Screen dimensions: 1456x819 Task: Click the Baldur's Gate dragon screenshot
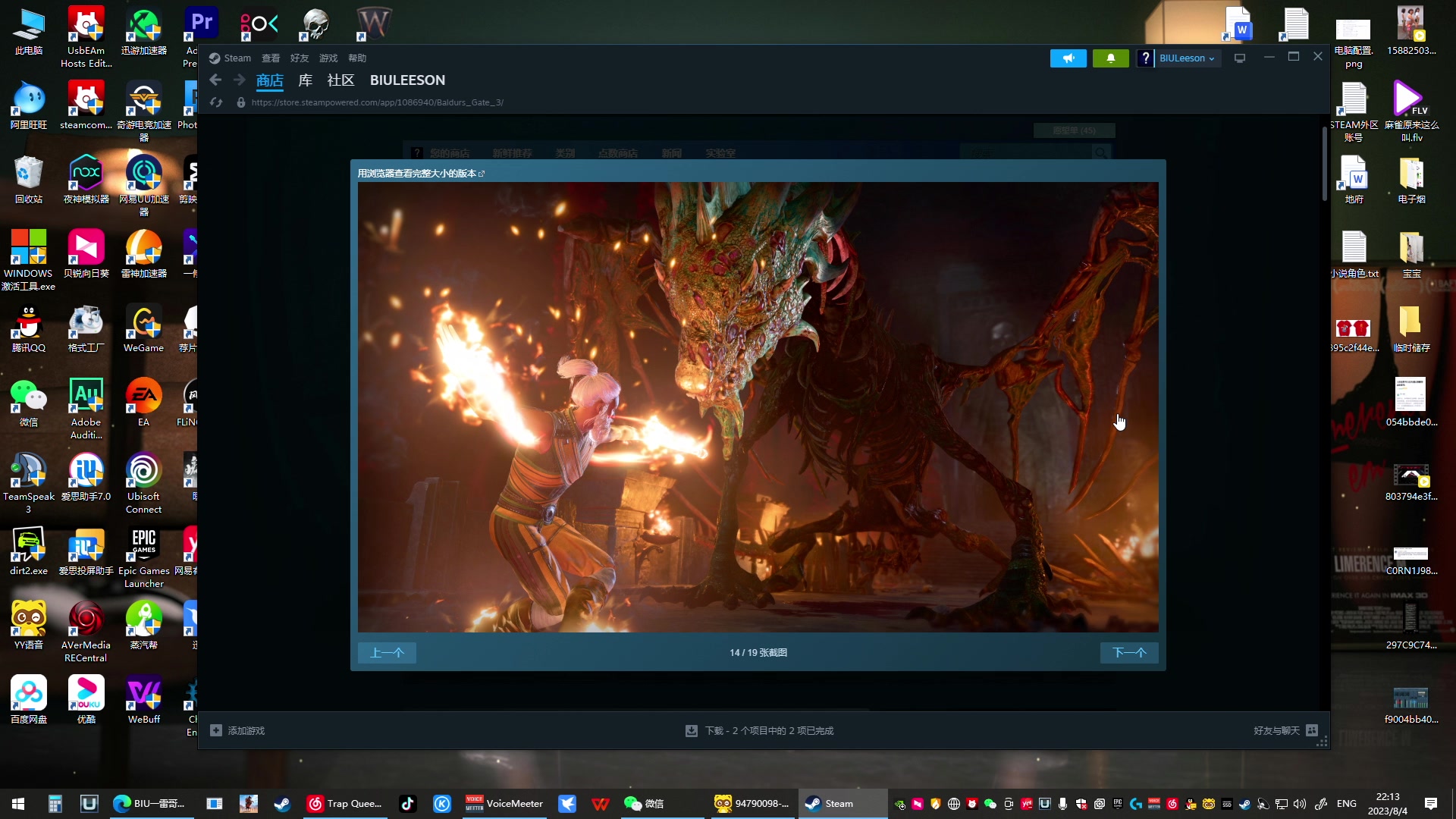click(x=758, y=407)
